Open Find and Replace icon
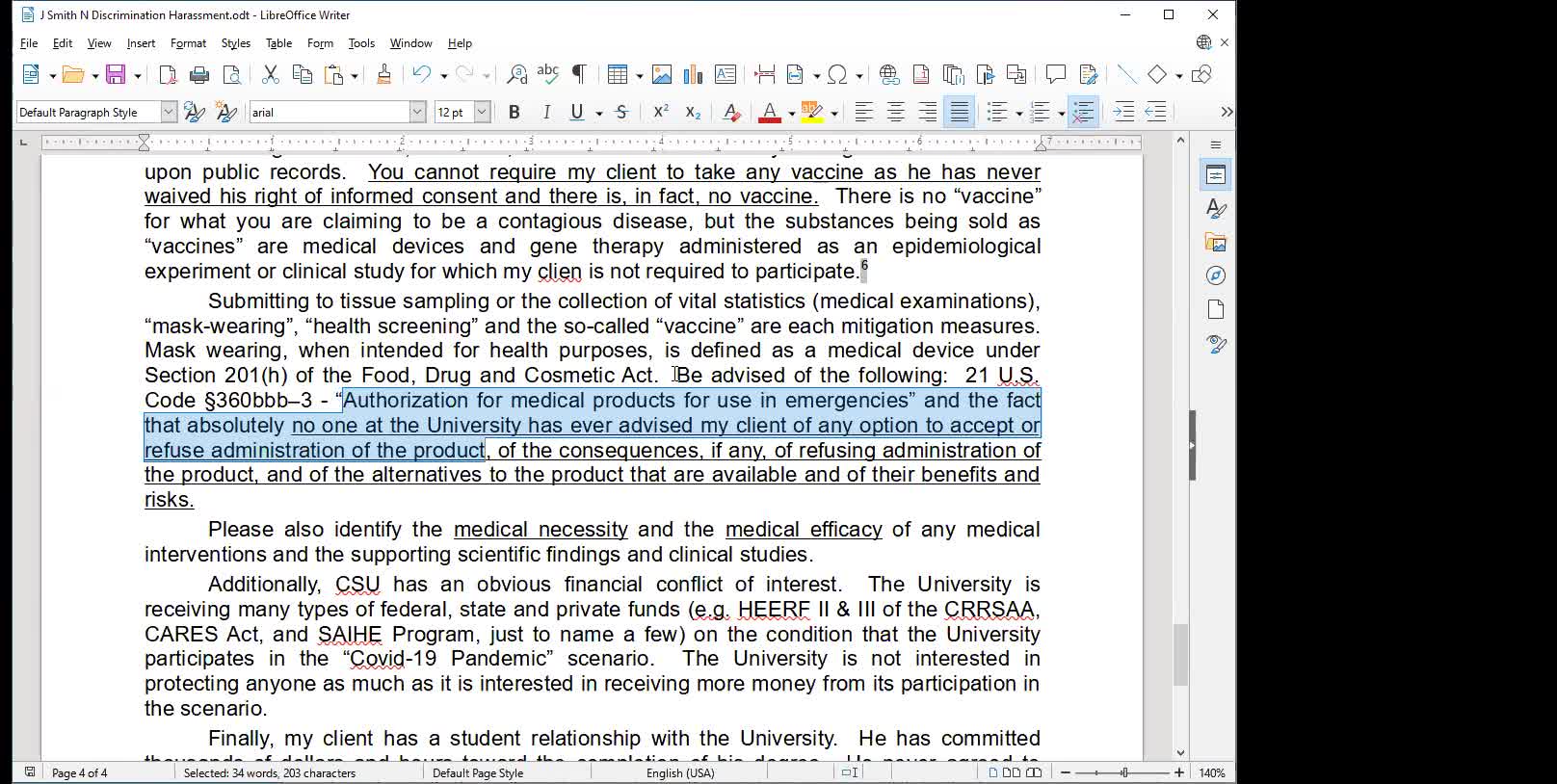Screen dimensions: 1557x784 517,75
